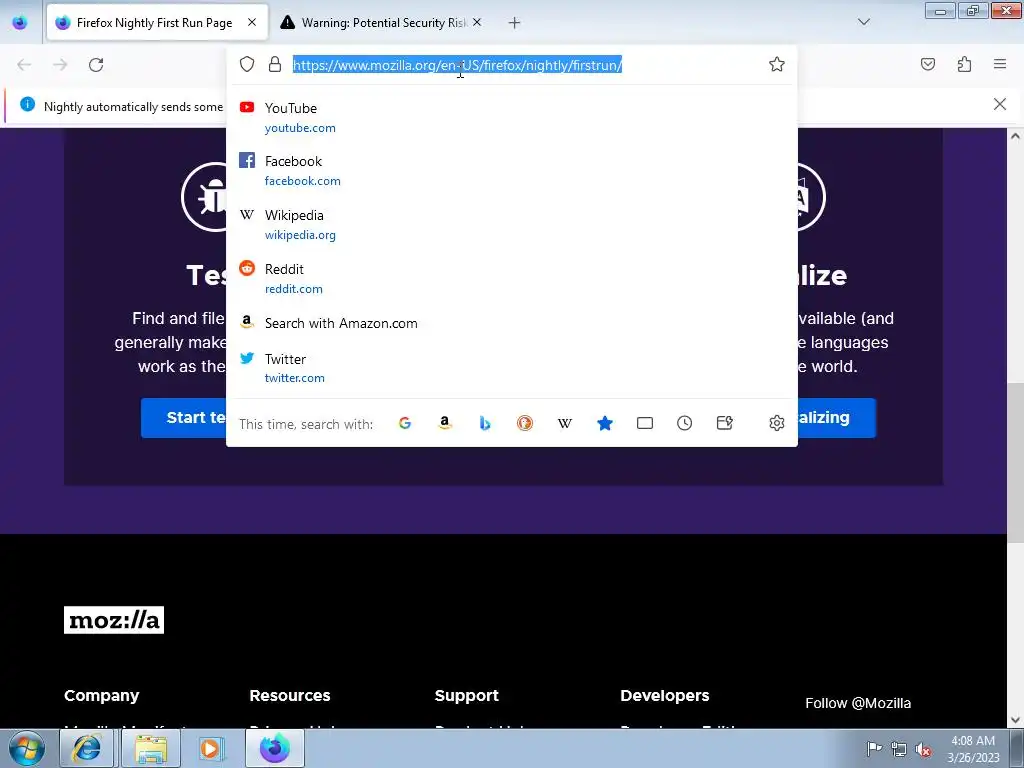This screenshot has width=1024, height=768.
Task: Click the taskbar clock showing 4:08 AM
Action: coord(973,749)
